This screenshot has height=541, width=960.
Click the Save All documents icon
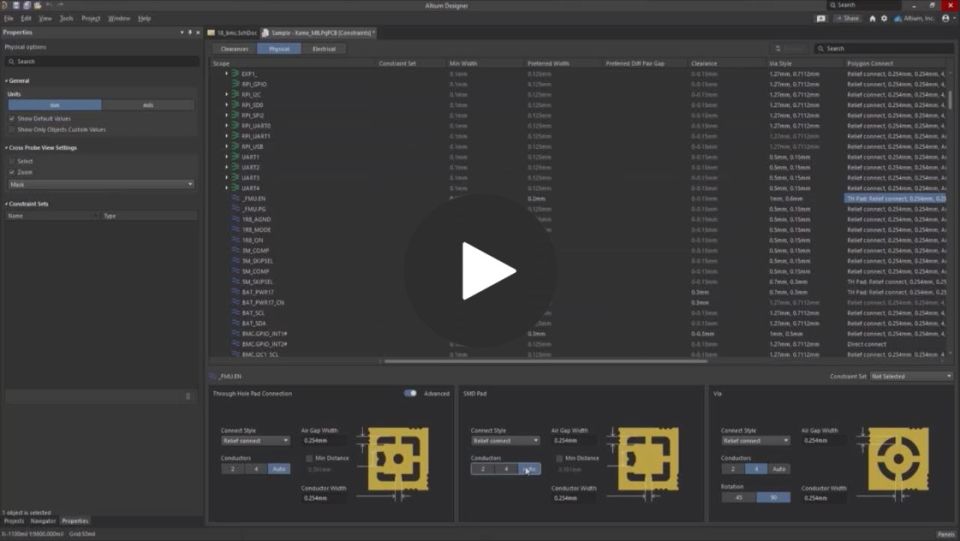(x=27, y=5)
